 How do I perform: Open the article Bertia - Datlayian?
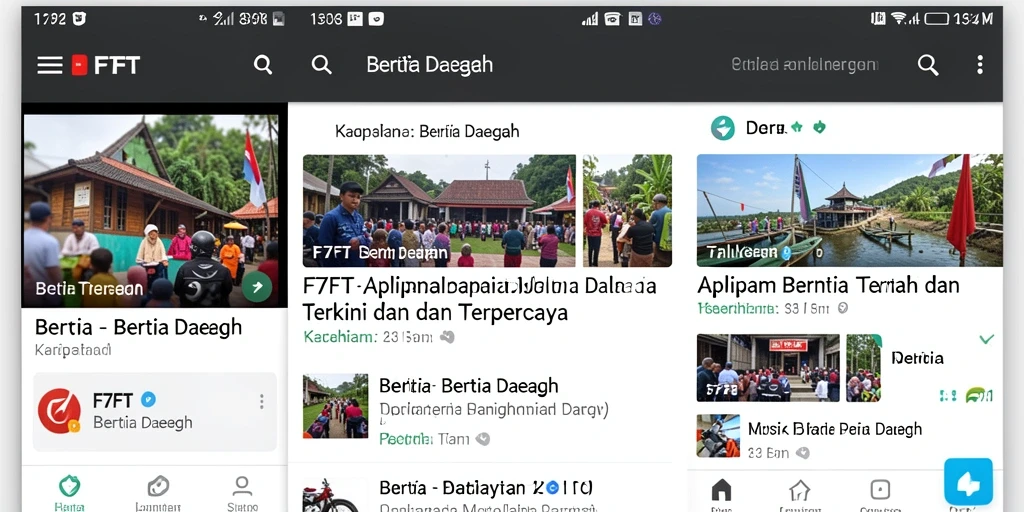(486, 488)
